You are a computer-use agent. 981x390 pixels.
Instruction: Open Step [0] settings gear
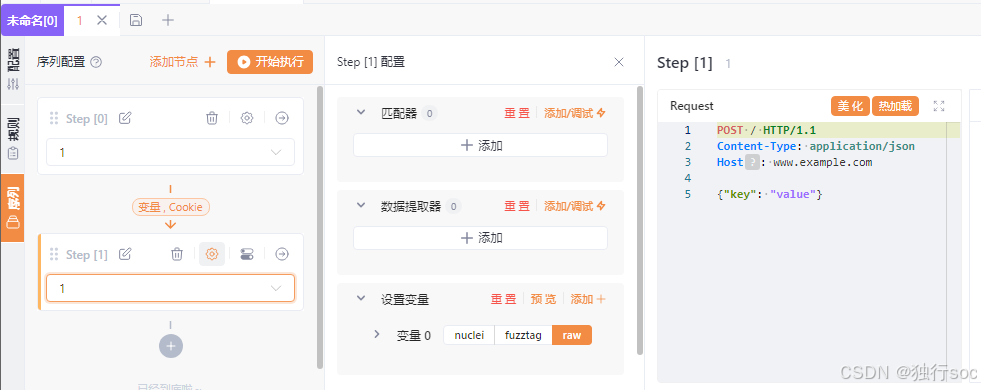coord(247,118)
